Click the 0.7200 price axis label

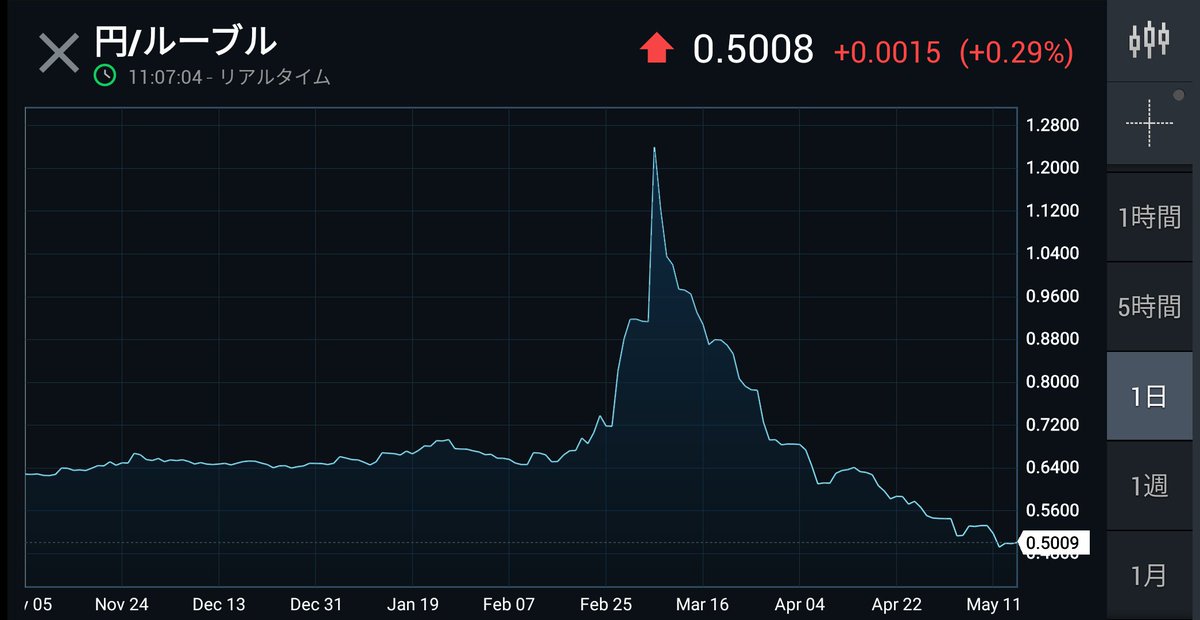[x=1052, y=425]
